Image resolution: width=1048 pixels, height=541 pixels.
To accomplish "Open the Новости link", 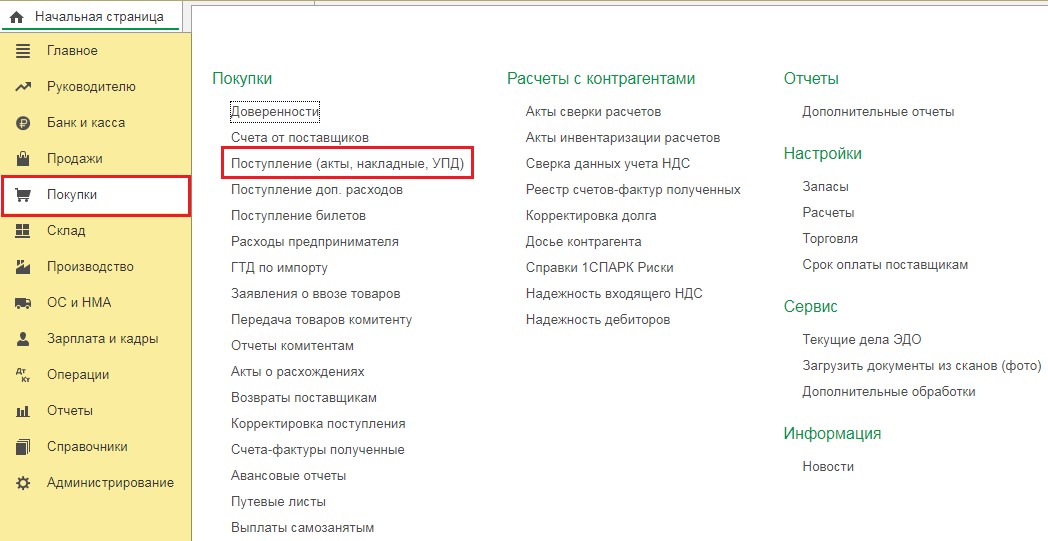I will [x=828, y=467].
